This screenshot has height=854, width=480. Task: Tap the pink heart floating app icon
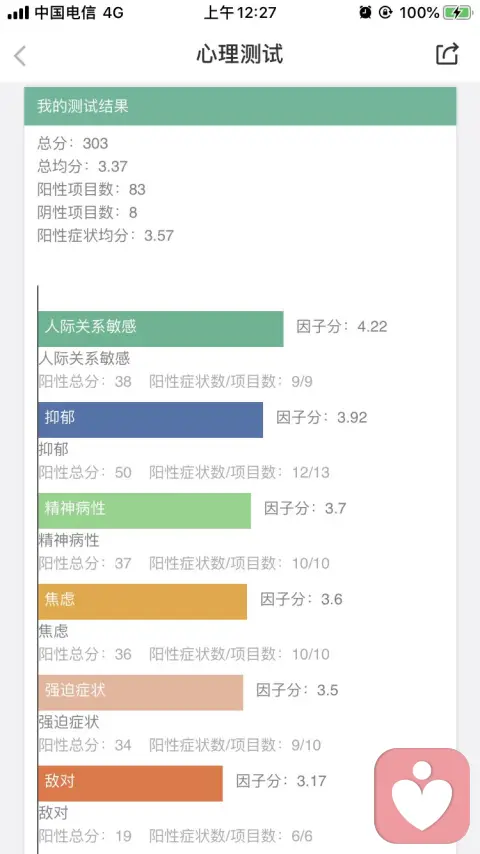coord(422,796)
